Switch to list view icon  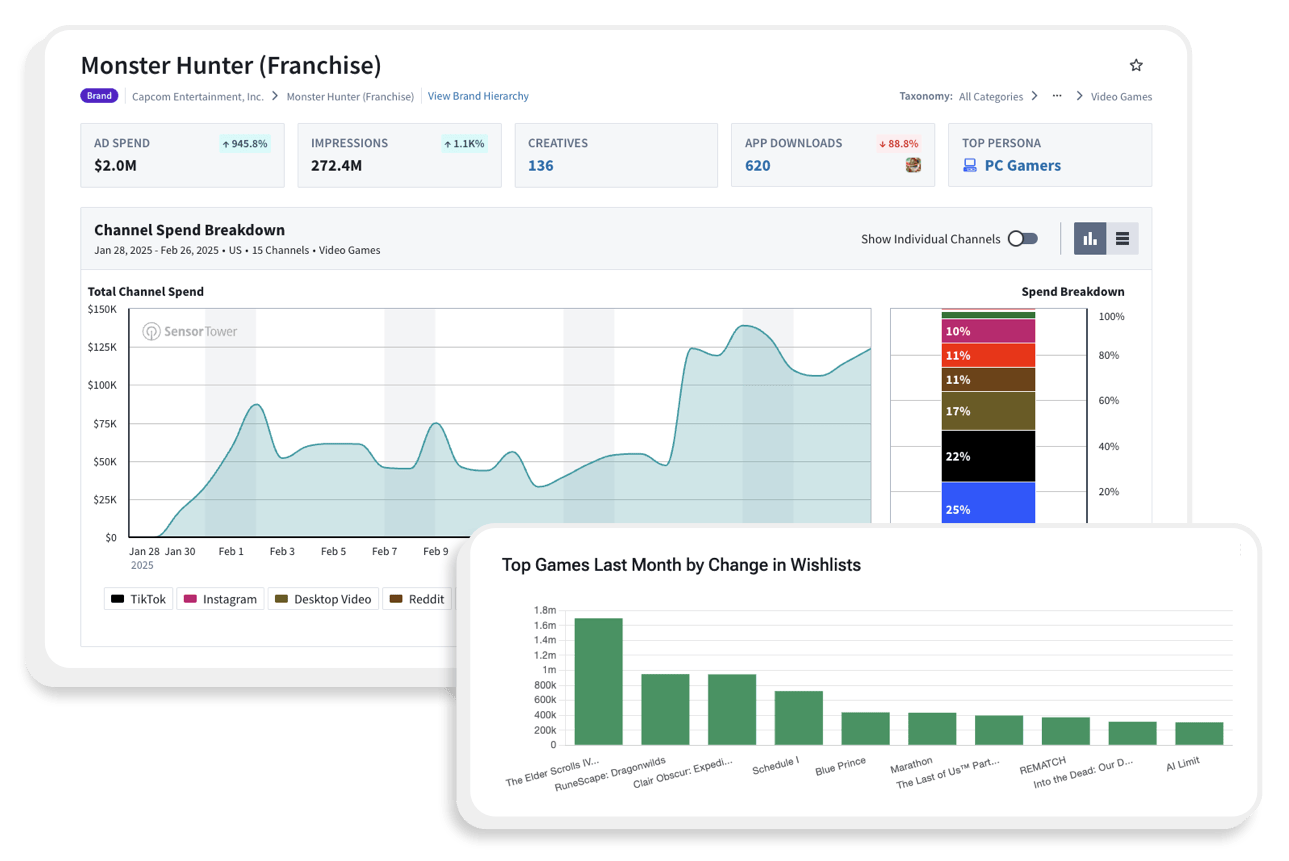1122,239
